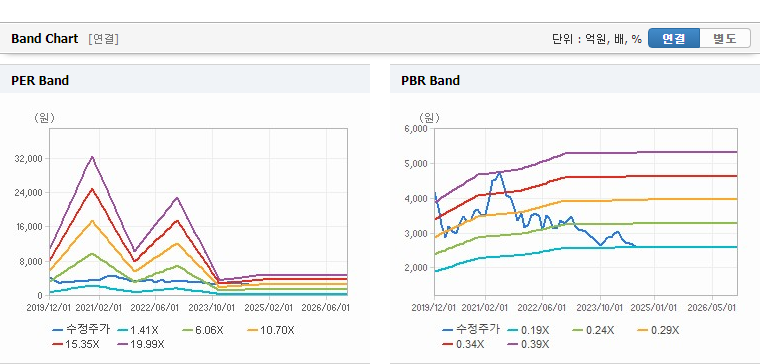Click the 32,000 axis label in PER chart
The height and width of the screenshot is (364, 760).
coord(30,158)
